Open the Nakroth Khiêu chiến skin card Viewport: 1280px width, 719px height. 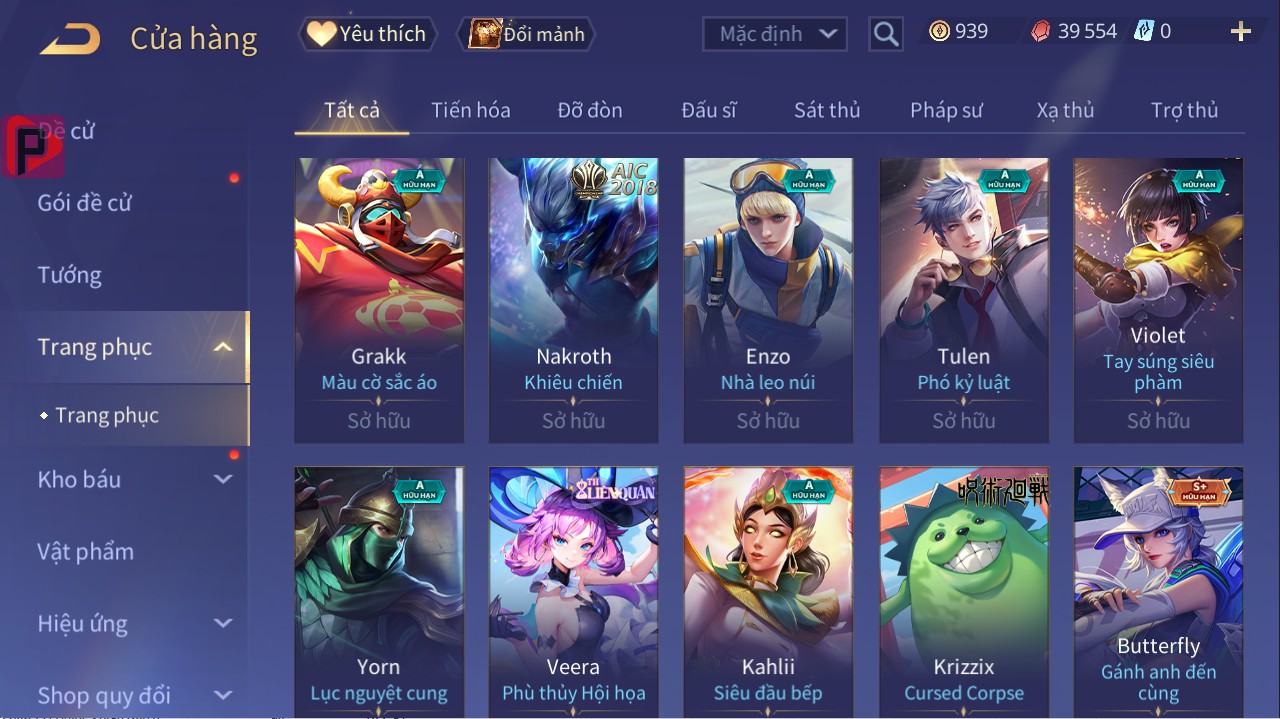pyautogui.click(x=573, y=300)
